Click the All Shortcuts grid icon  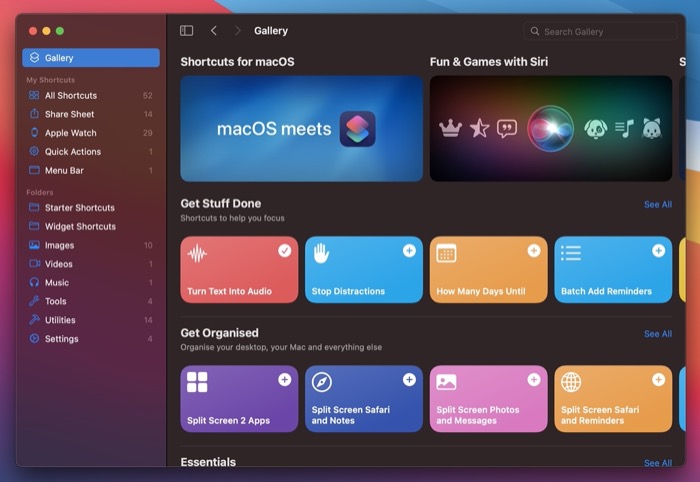click(34, 95)
